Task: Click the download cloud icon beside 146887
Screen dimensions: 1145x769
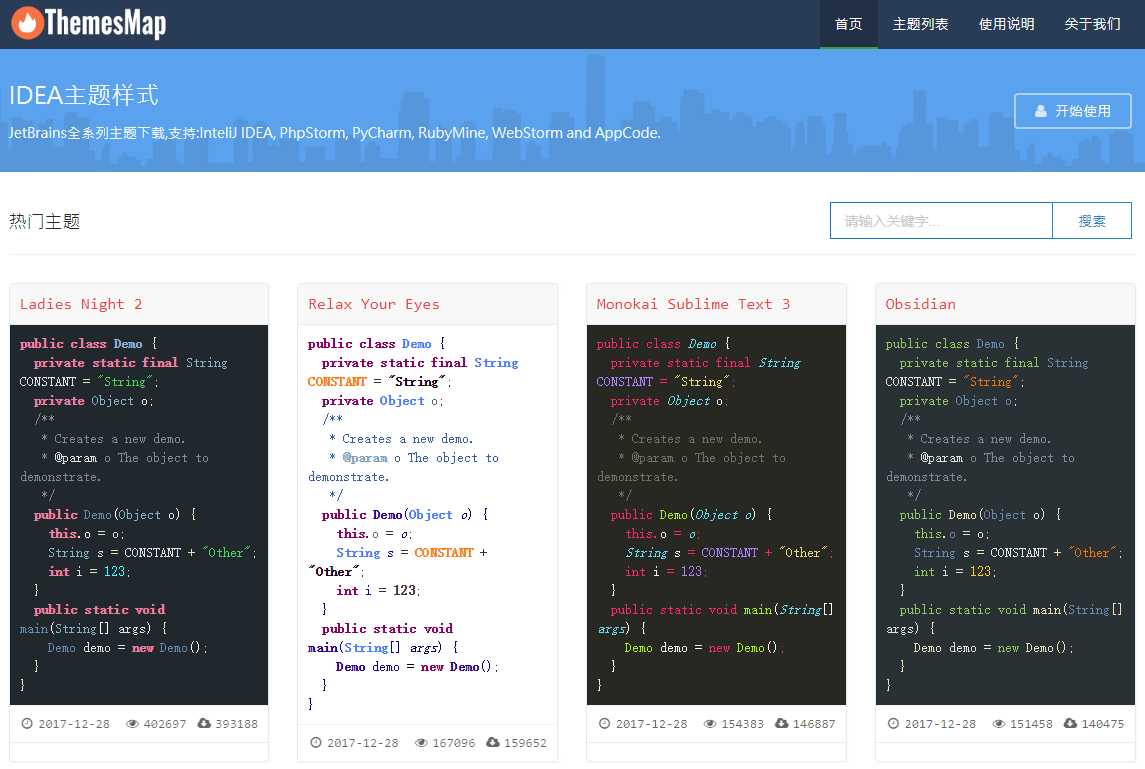Action: pos(781,723)
